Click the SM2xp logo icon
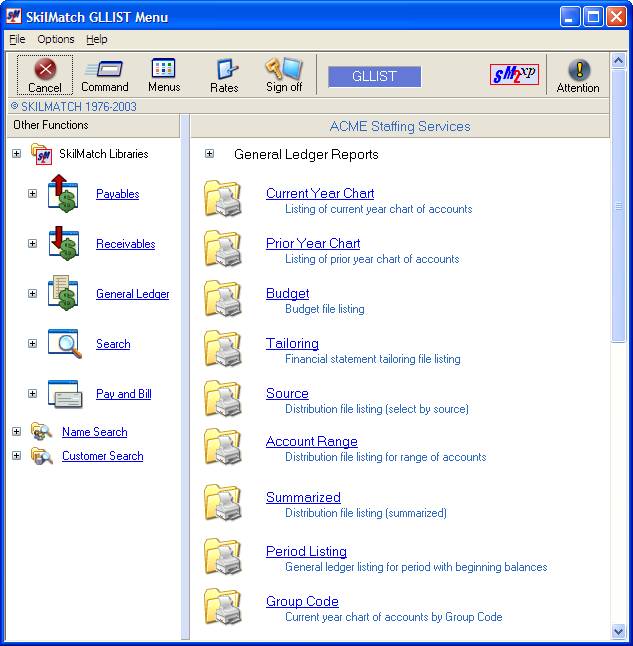The width and height of the screenshot is (633, 646). [514, 75]
